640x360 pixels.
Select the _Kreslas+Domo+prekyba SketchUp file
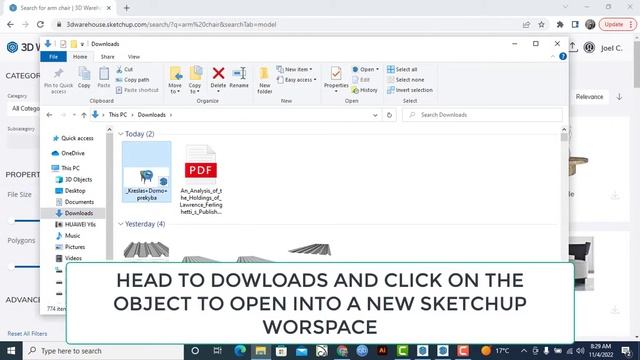point(147,172)
